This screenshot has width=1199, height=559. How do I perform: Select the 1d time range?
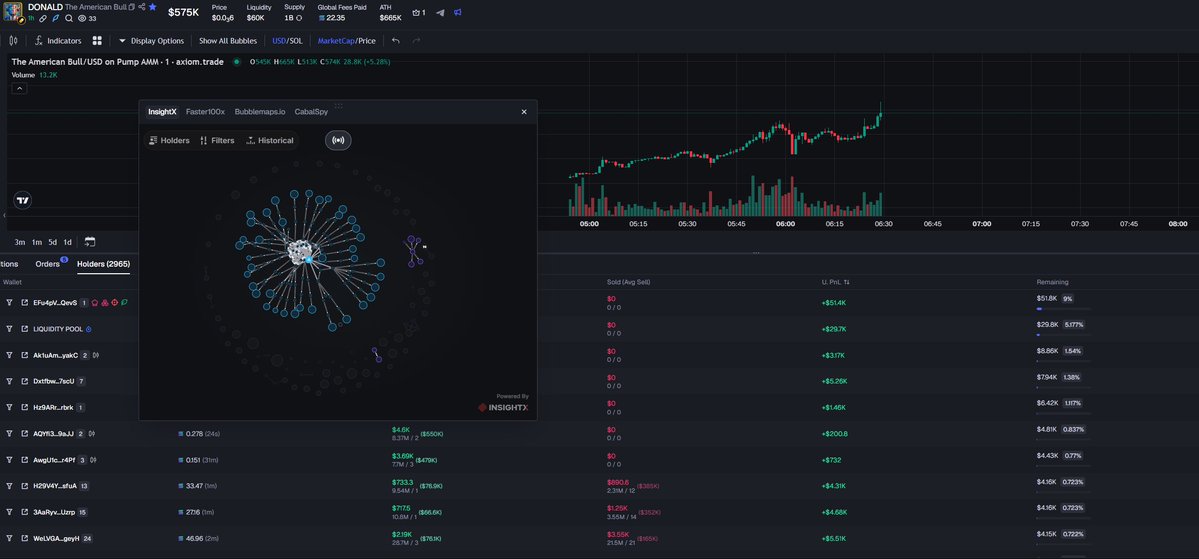(67, 242)
